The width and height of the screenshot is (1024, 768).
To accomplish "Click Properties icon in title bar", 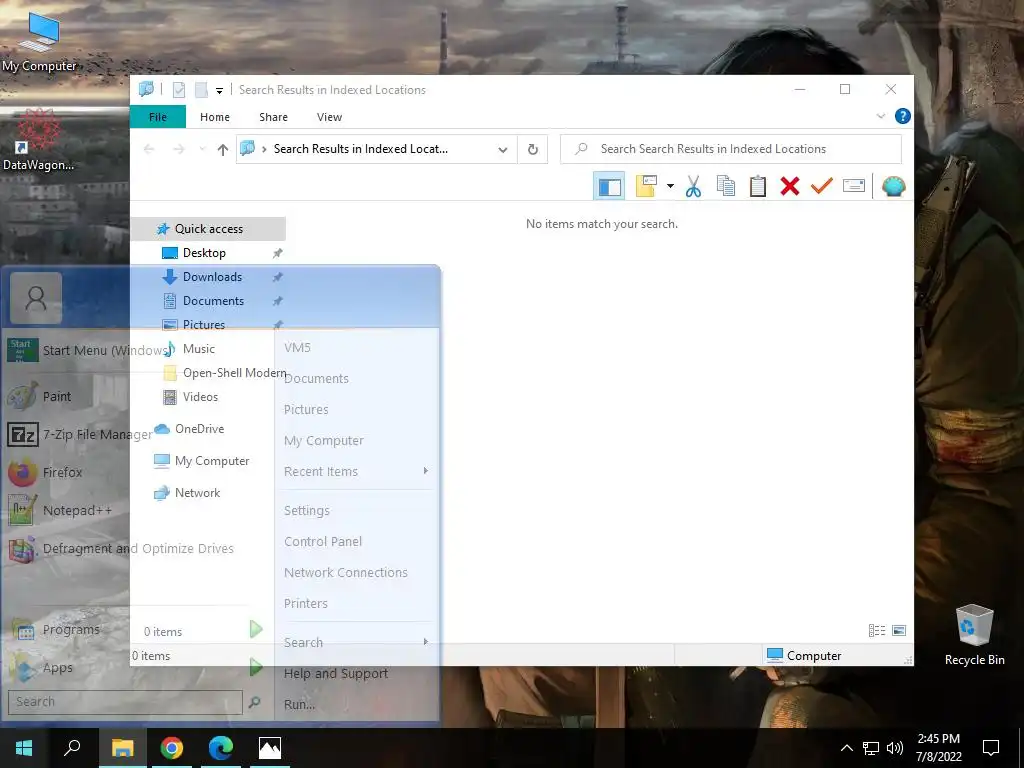I will [178, 90].
